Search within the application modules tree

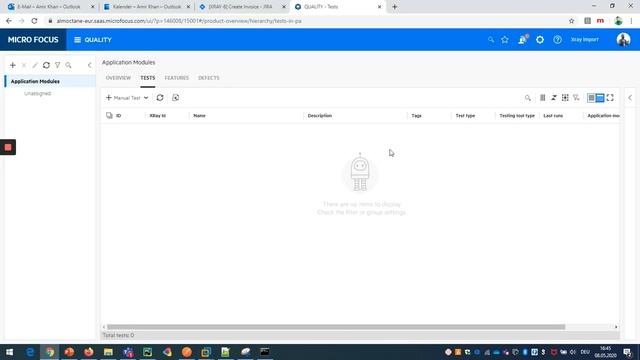(69, 65)
